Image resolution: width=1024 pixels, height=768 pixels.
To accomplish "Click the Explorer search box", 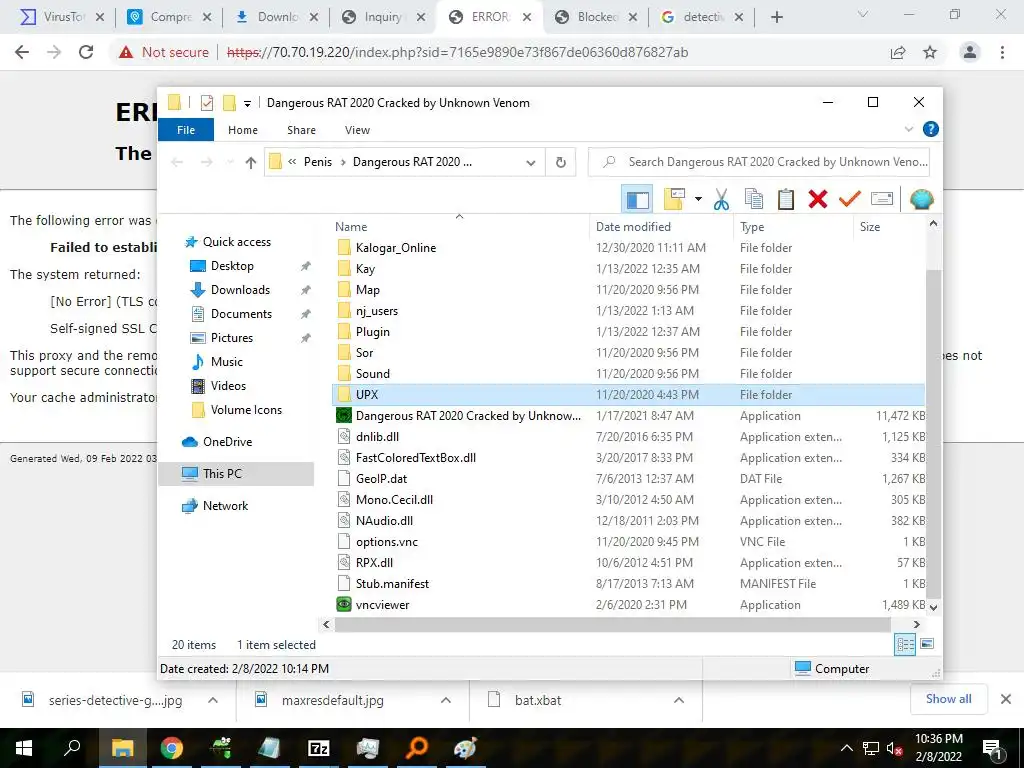I will [x=759, y=162].
